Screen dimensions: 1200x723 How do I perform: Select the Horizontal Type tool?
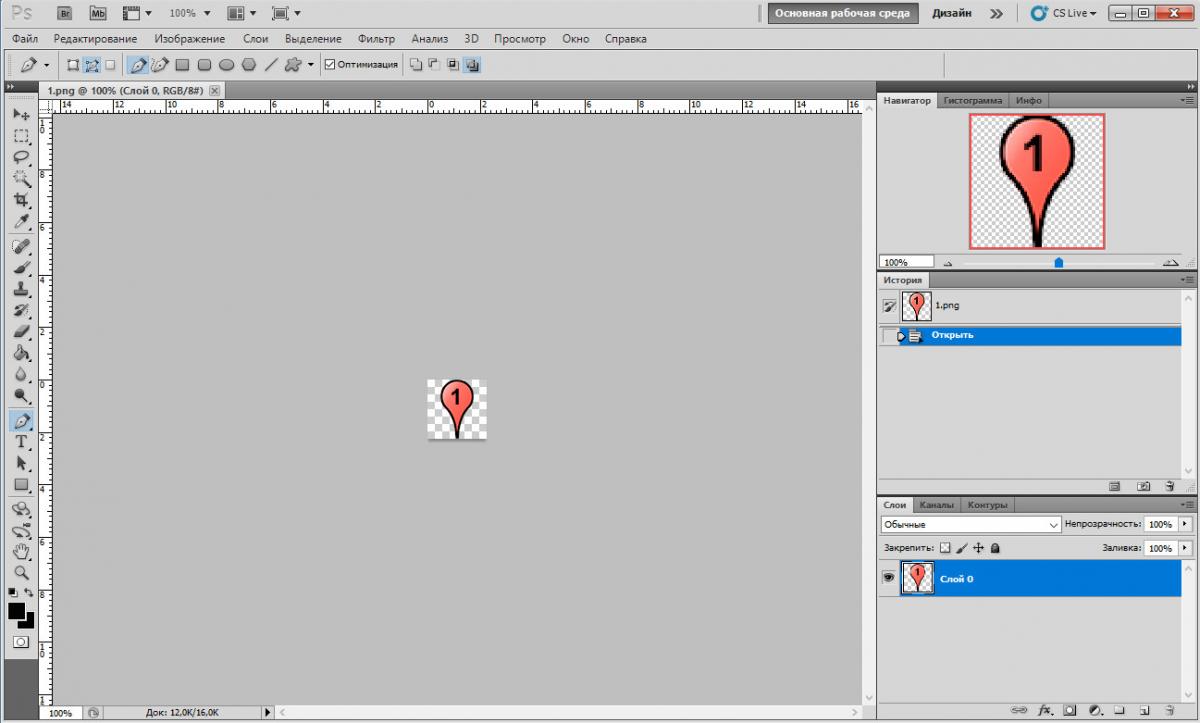20,442
